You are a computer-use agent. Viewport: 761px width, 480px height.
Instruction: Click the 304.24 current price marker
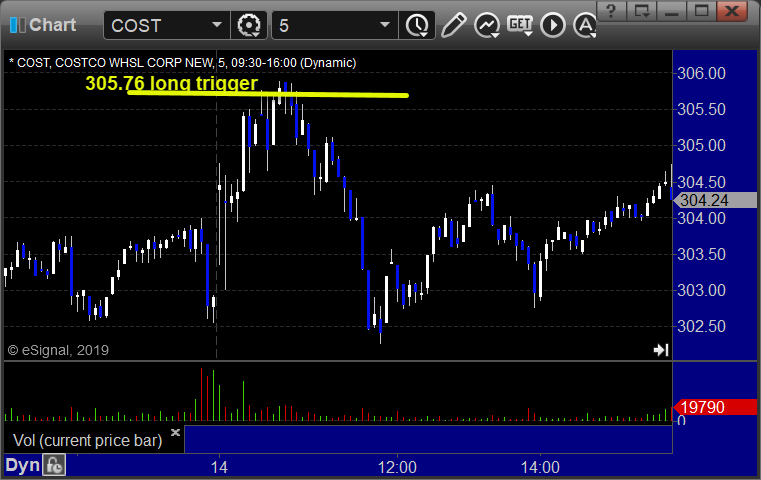click(x=715, y=200)
